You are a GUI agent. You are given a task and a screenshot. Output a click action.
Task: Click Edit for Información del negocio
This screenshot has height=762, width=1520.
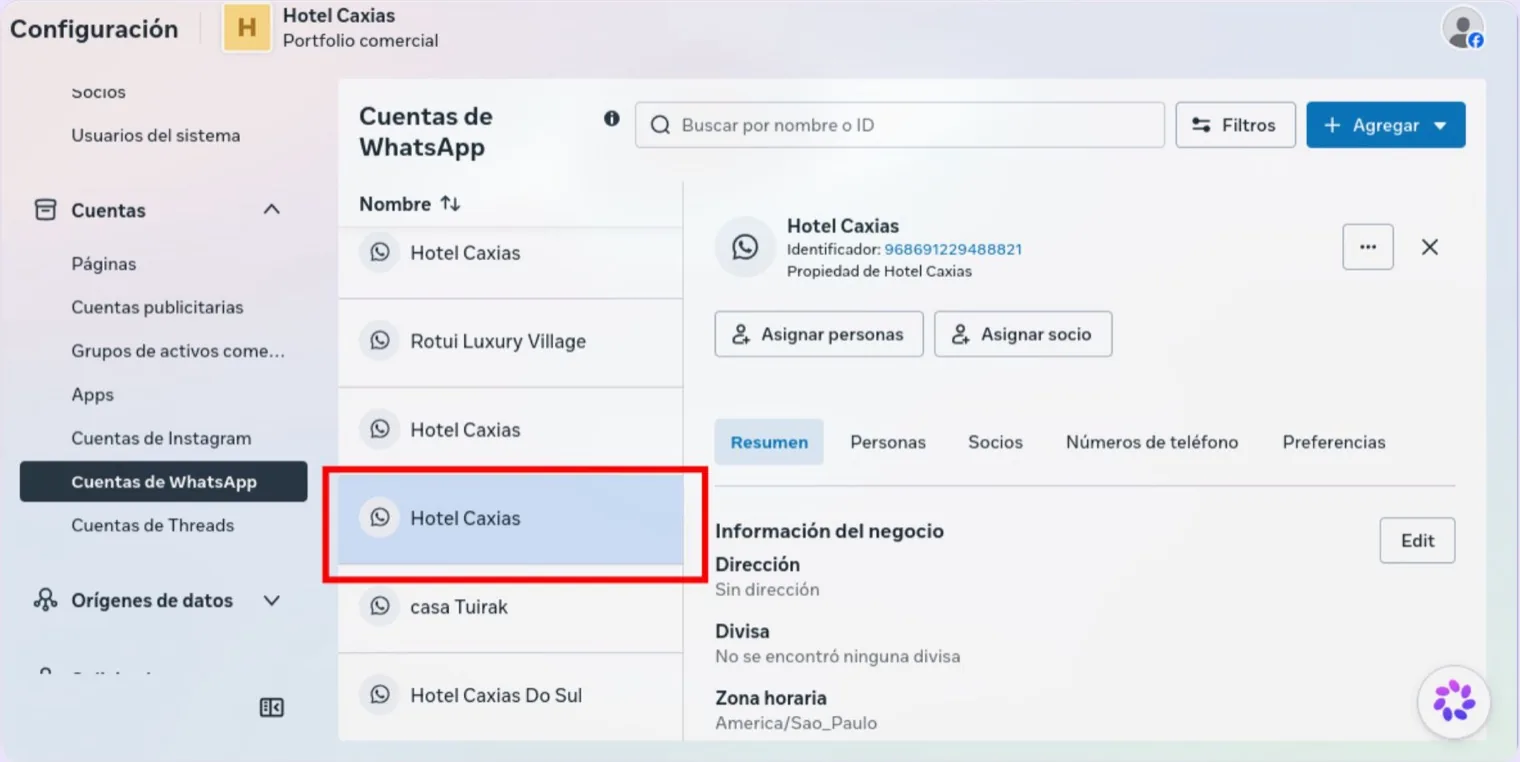point(1417,541)
